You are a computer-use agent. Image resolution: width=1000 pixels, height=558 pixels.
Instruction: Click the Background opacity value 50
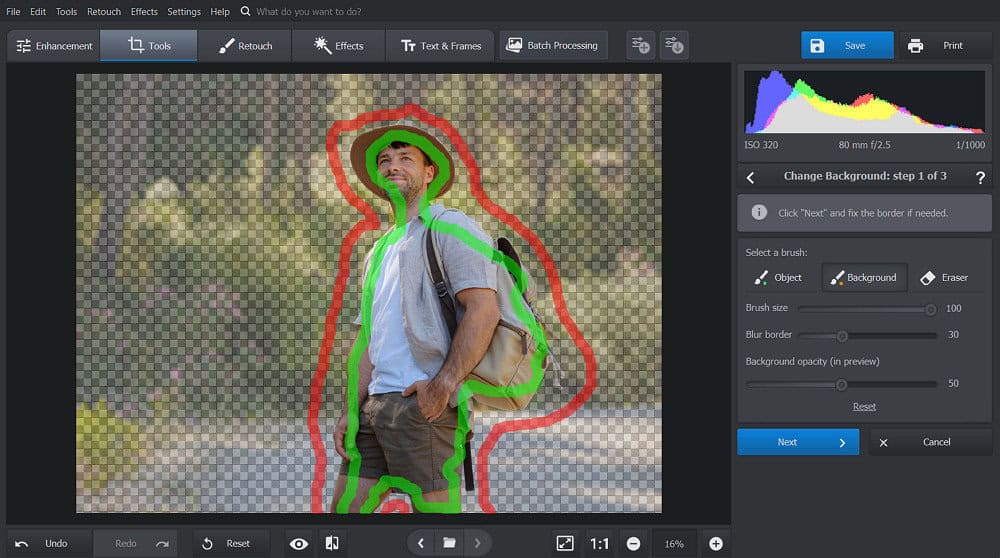953,383
